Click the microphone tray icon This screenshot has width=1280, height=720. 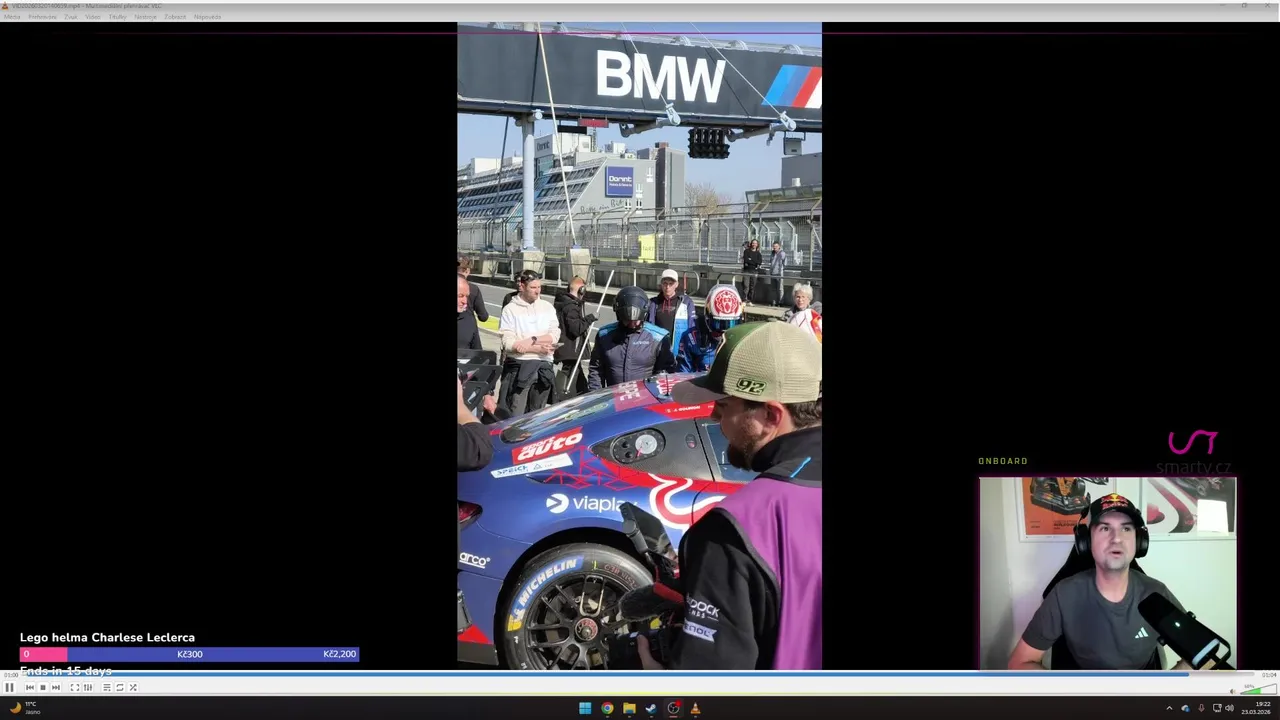tap(1201, 708)
